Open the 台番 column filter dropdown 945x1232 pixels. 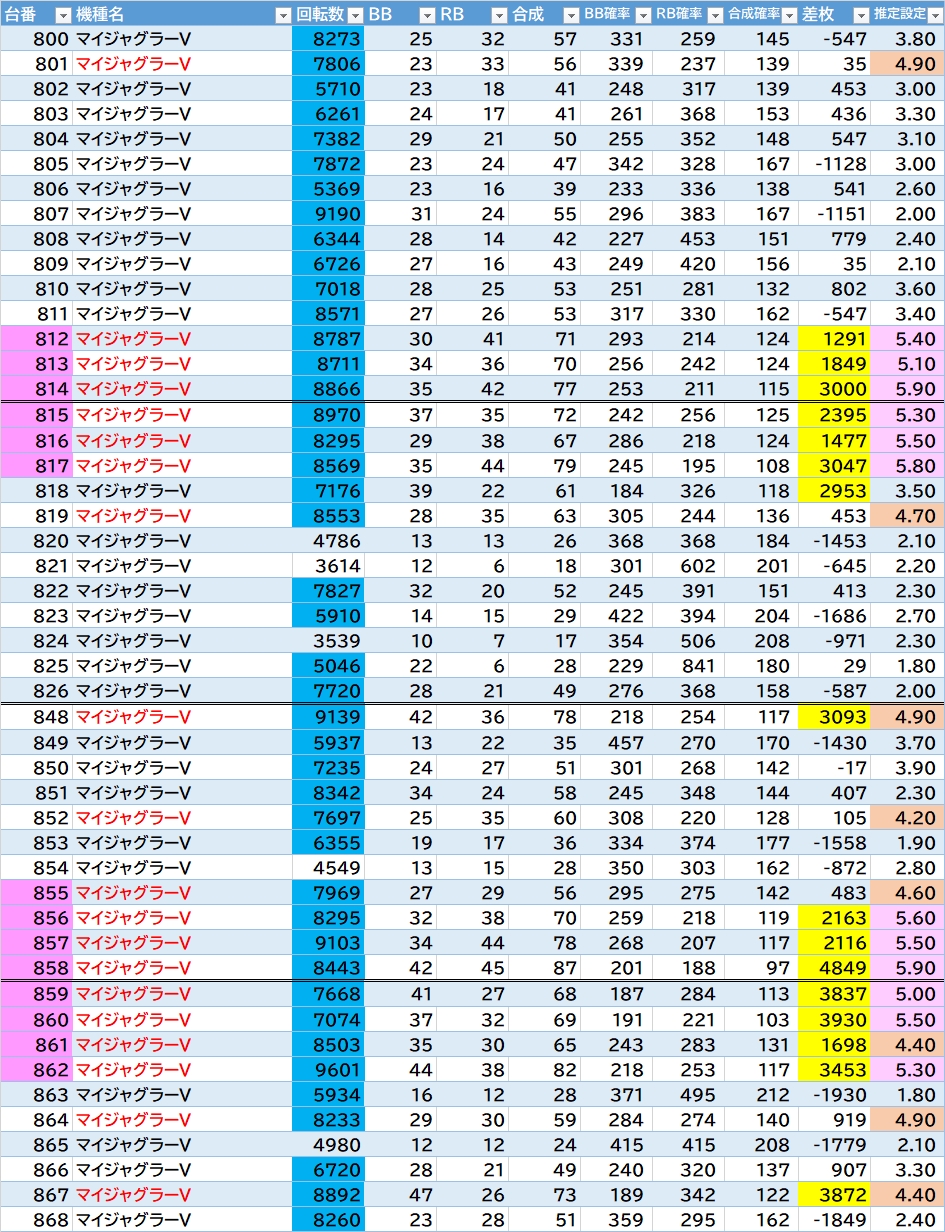point(62,14)
